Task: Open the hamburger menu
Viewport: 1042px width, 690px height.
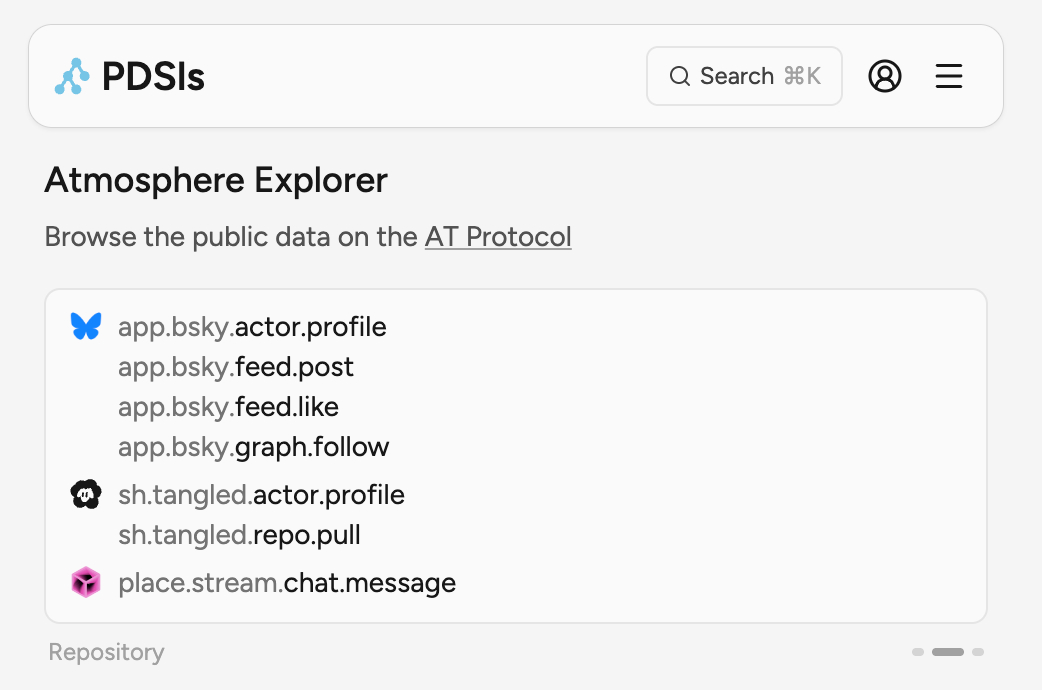Action: click(948, 76)
